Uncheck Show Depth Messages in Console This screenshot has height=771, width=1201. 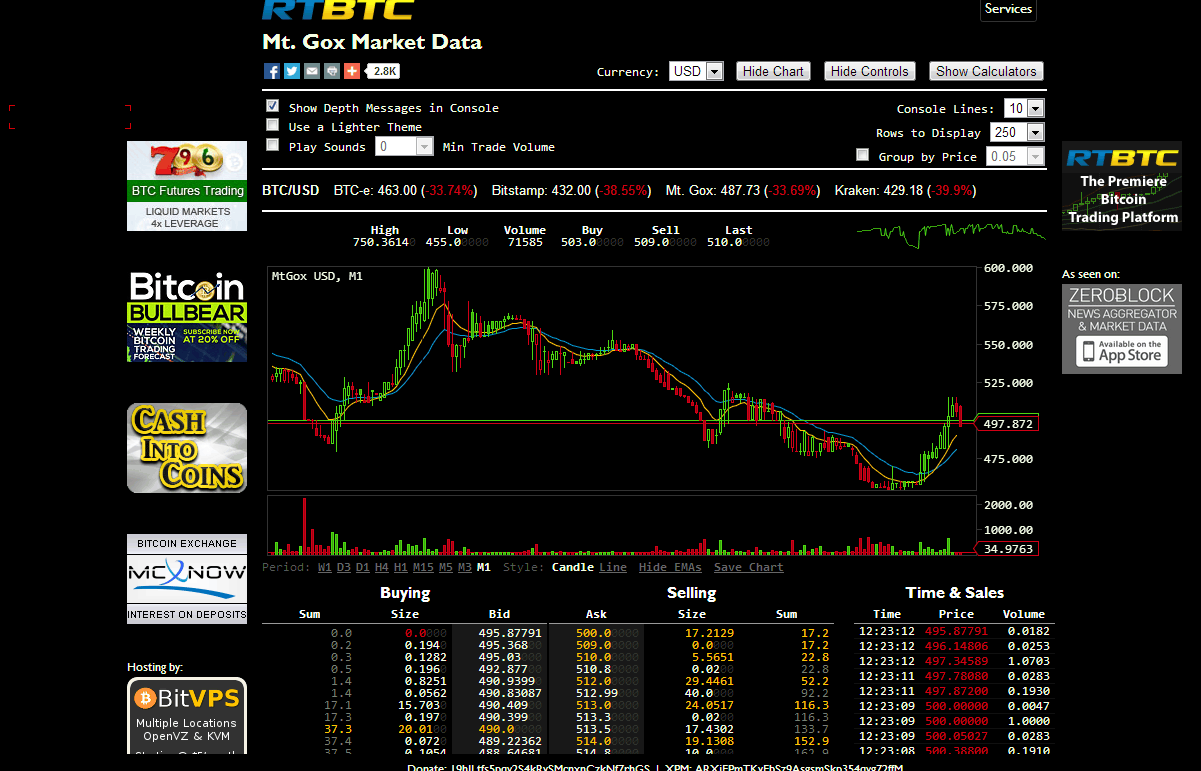[x=272, y=106]
